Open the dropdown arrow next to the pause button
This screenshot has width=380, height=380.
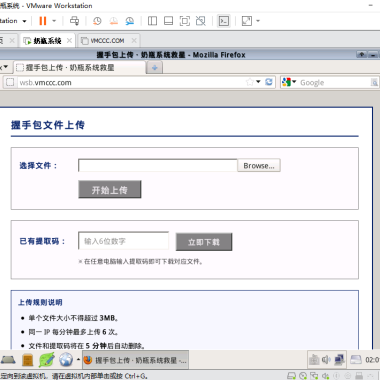coord(54,21)
